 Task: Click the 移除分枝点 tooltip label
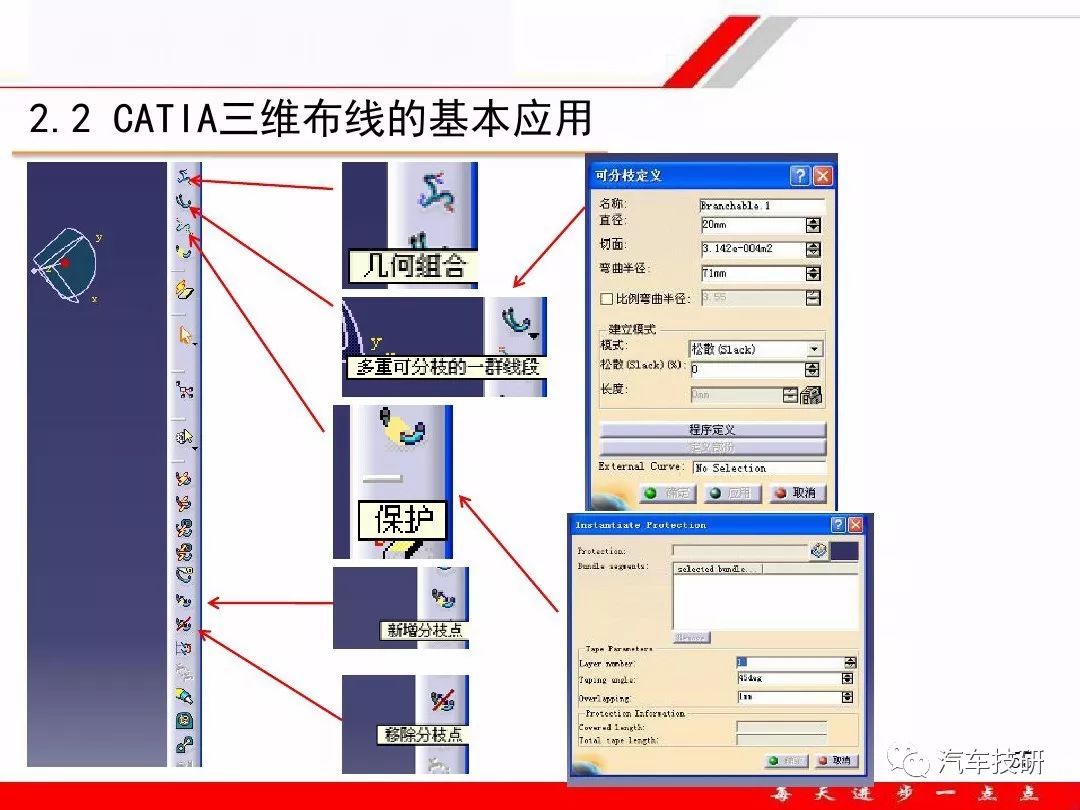click(422, 734)
